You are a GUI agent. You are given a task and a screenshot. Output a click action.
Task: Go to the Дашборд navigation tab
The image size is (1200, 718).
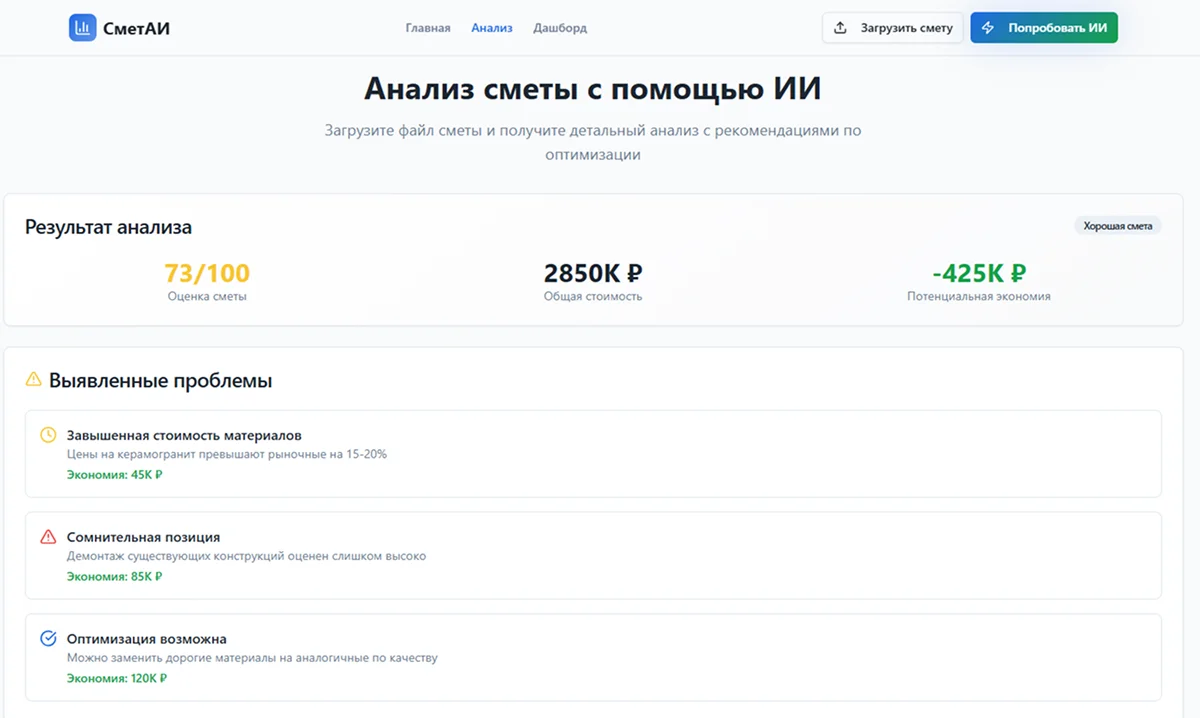(560, 28)
